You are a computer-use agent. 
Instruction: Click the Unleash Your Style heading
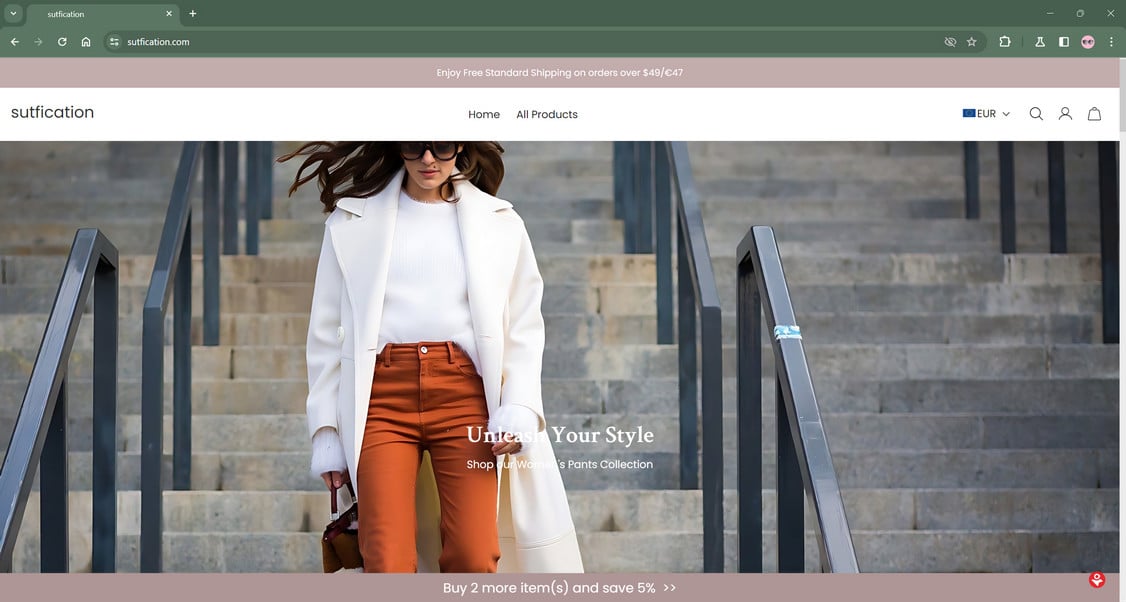(559, 435)
